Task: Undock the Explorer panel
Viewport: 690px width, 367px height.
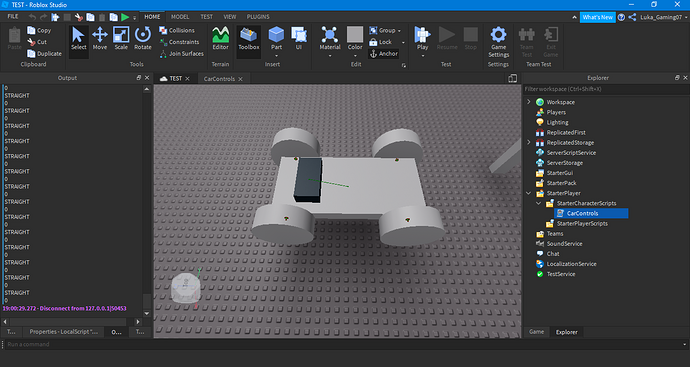Action: (677, 78)
